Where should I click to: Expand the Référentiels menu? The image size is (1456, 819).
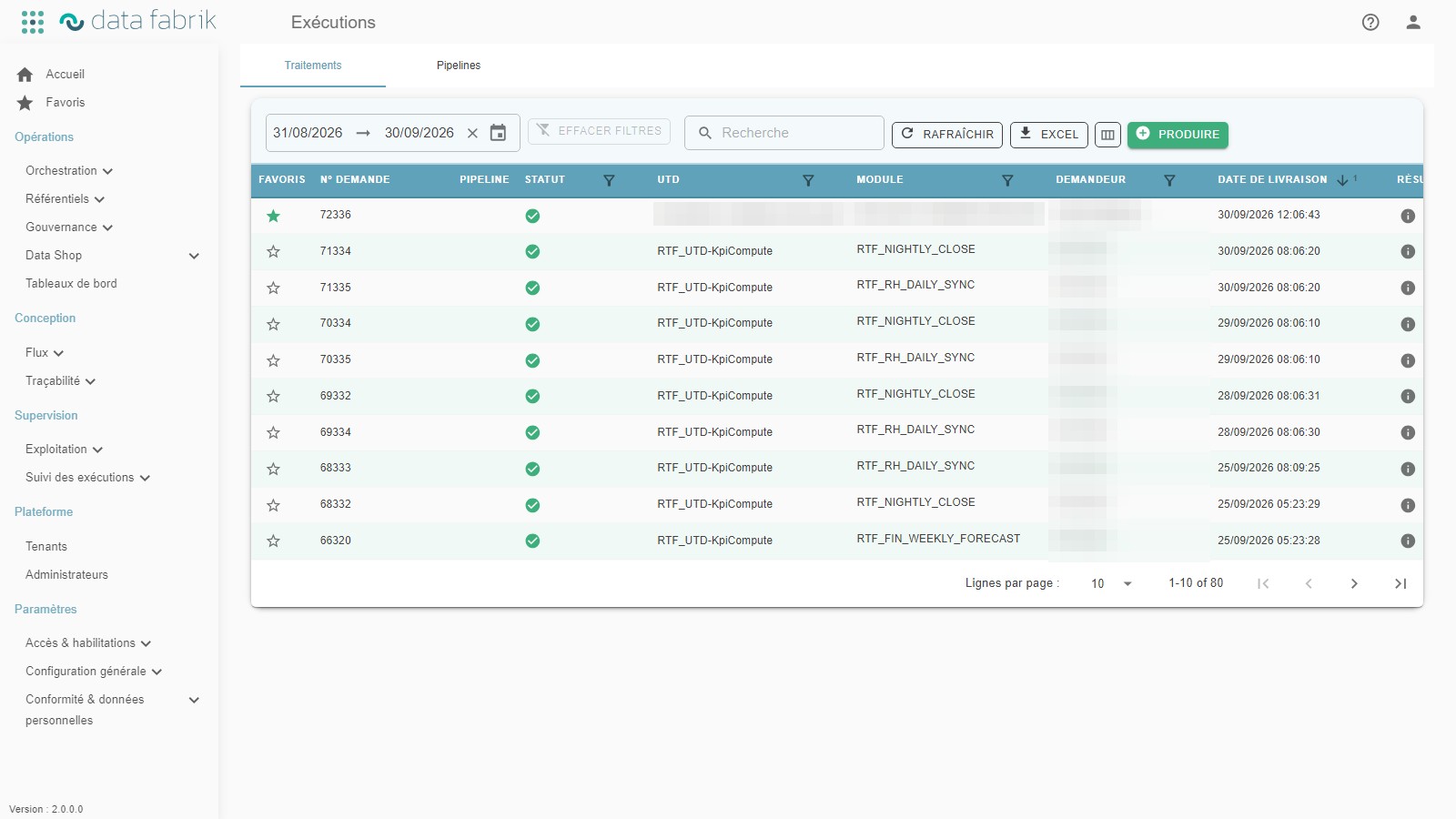[66, 199]
